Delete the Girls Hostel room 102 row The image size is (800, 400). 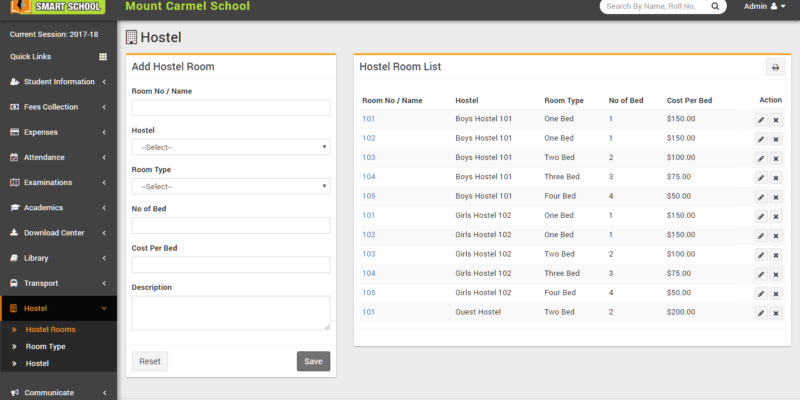(x=776, y=235)
